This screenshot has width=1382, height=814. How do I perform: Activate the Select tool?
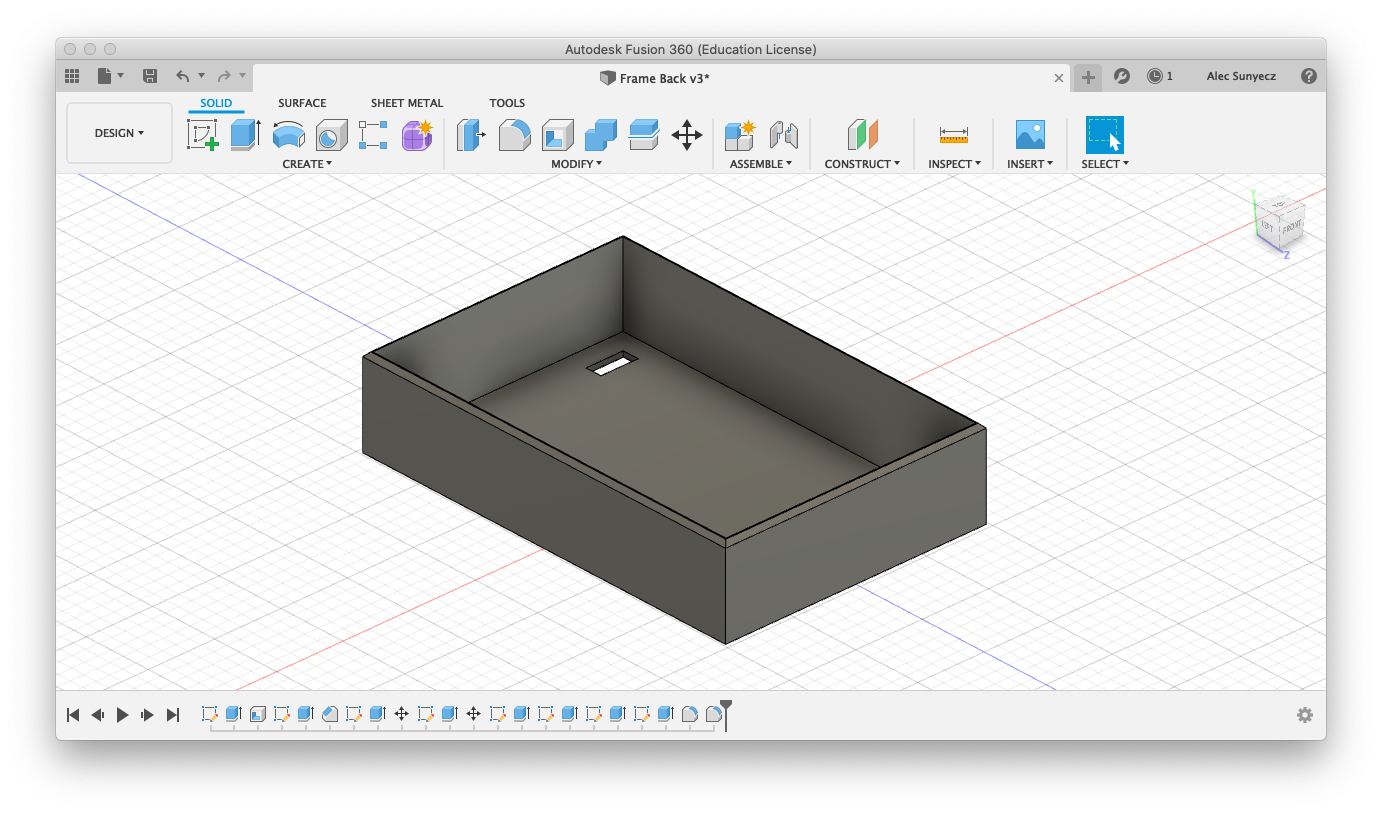pos(1105,134)
